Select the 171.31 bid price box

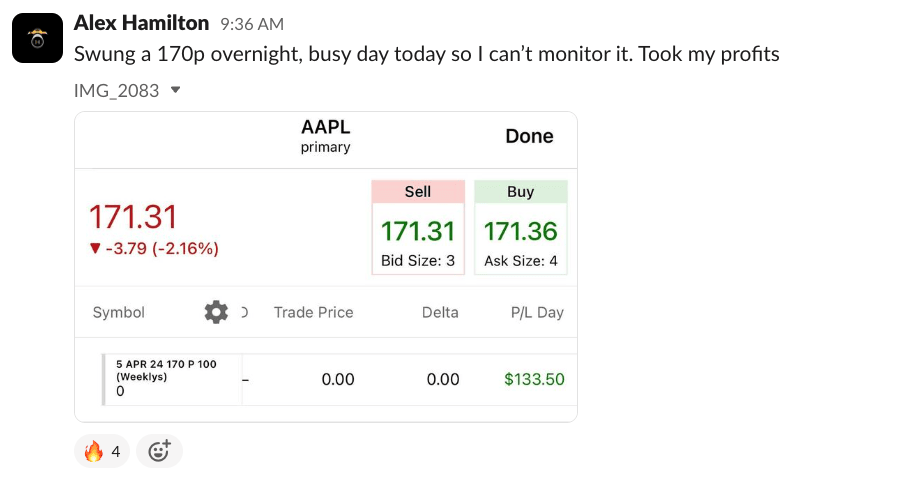[x=418, y=240]
